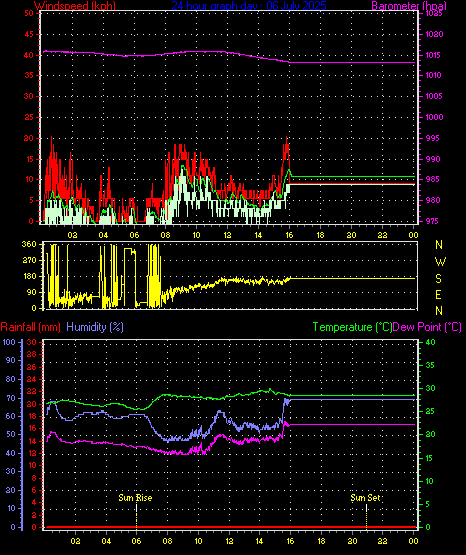This screenshot has width=466, height=555.
Task: Click the E compass direction label
Action: point(439,294)
